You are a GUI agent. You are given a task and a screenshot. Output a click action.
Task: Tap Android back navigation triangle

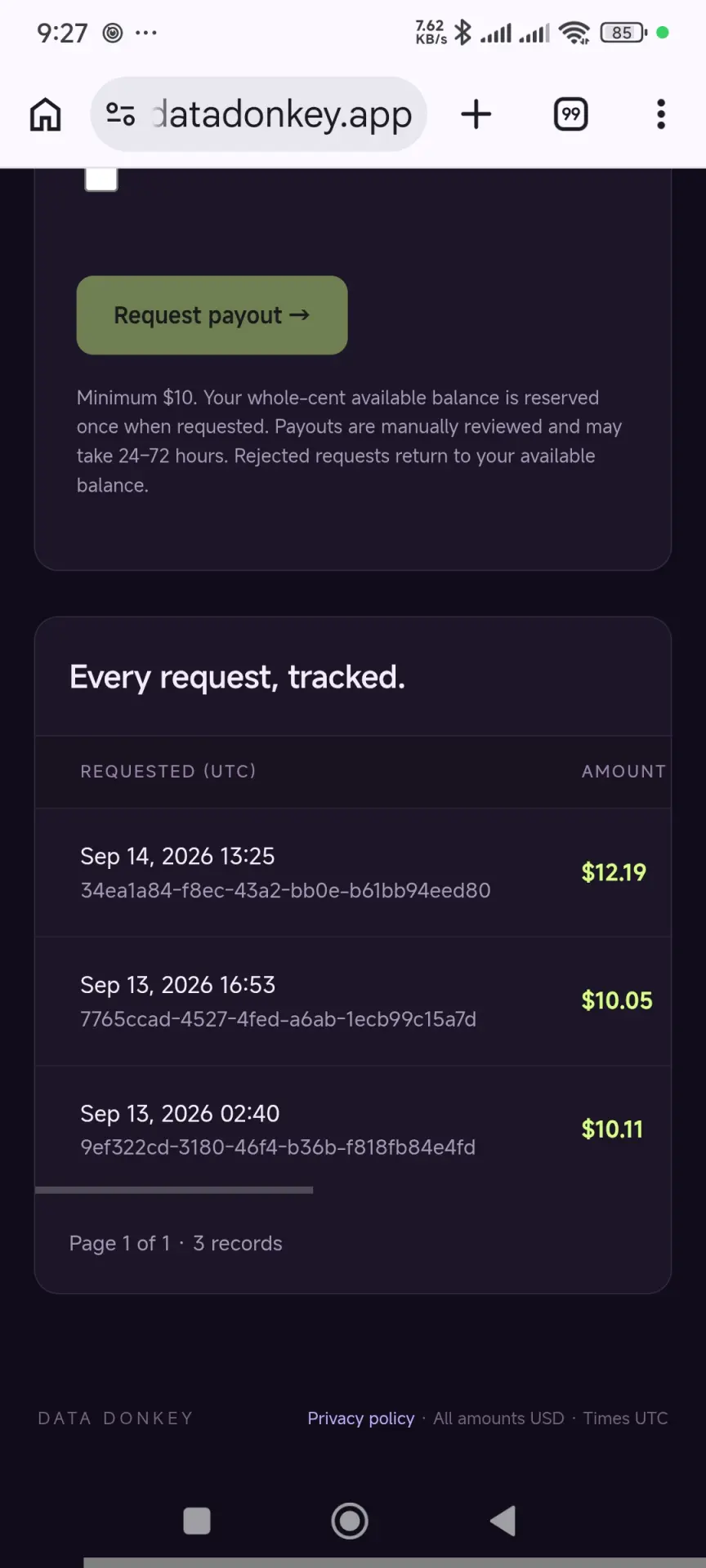tap(503, 1521)
